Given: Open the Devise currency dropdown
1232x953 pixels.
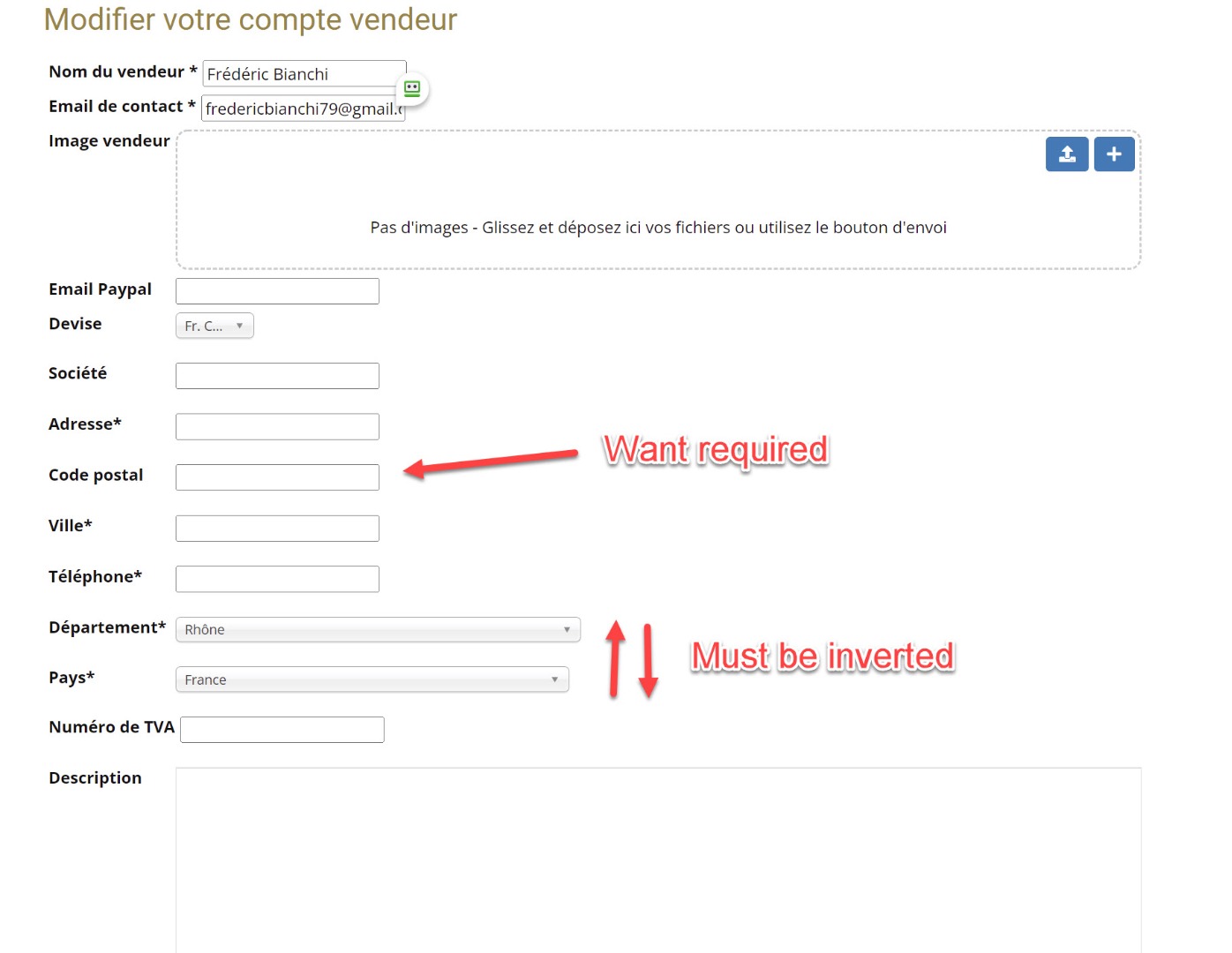Looking at the screenshot, I should click(214, 326).
